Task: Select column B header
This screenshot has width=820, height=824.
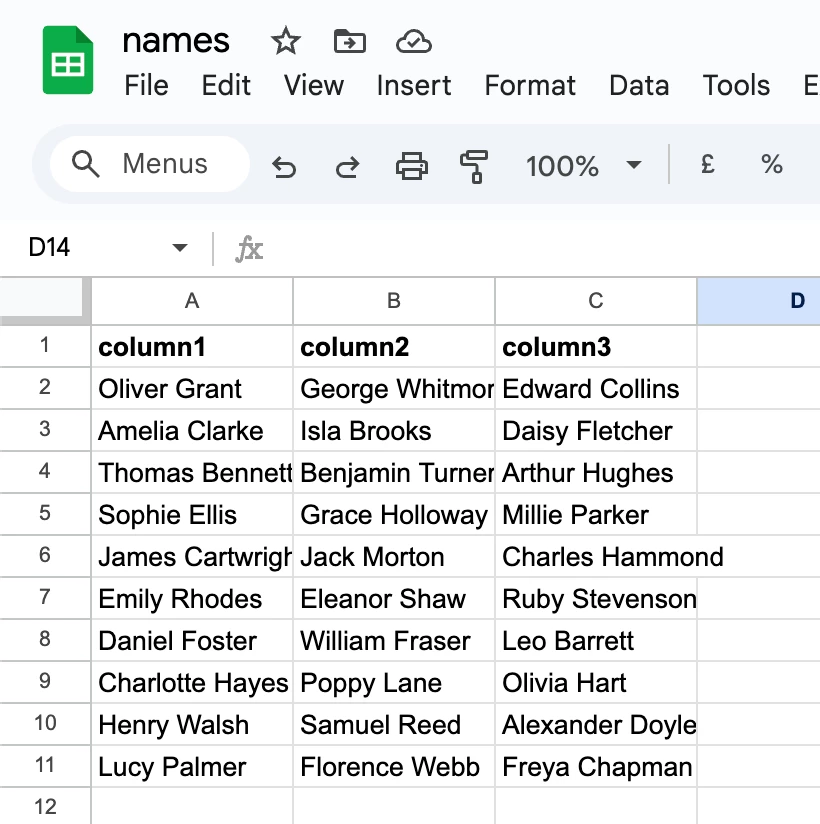Action: [x=394, y=301]
